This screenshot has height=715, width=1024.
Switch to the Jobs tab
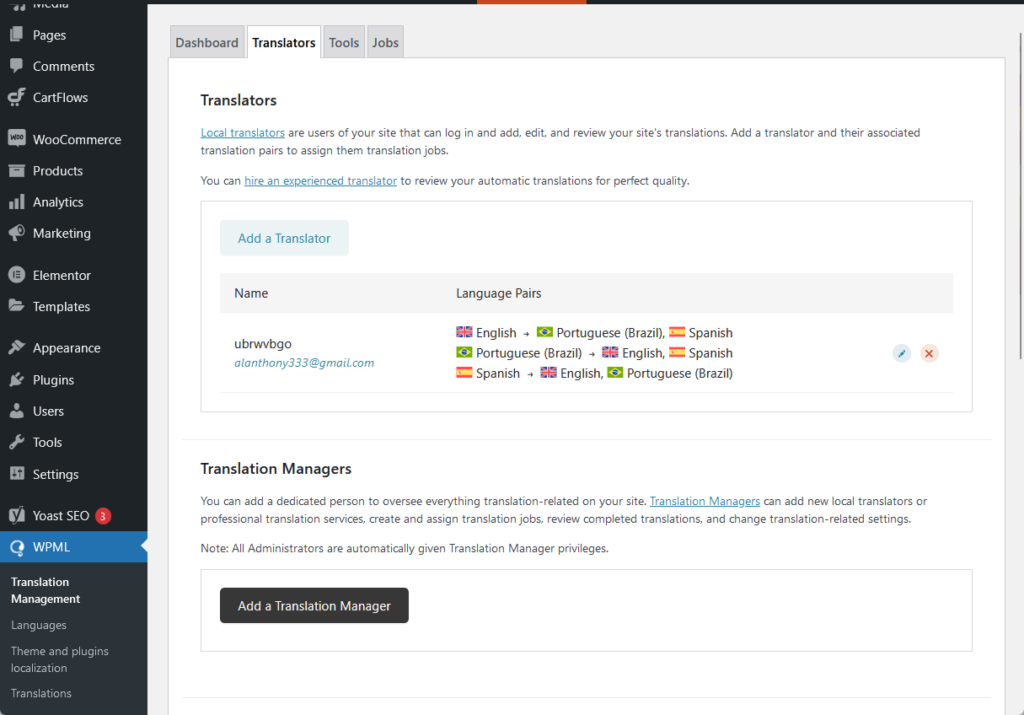point(385,42)
